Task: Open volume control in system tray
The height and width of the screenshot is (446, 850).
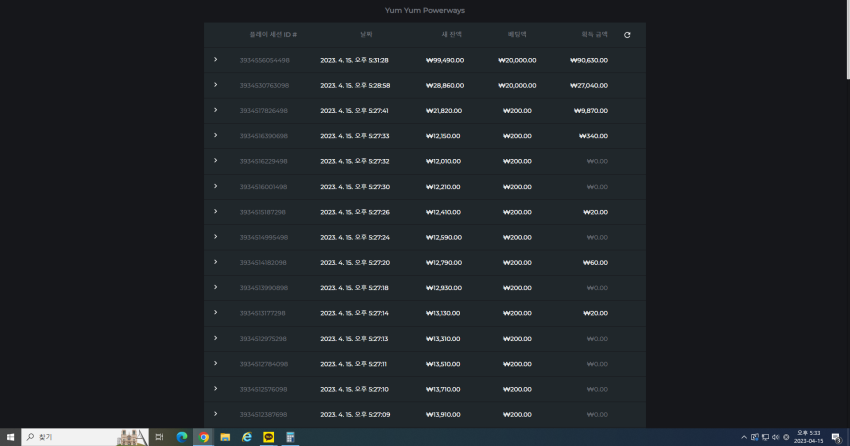Action: 776,437
